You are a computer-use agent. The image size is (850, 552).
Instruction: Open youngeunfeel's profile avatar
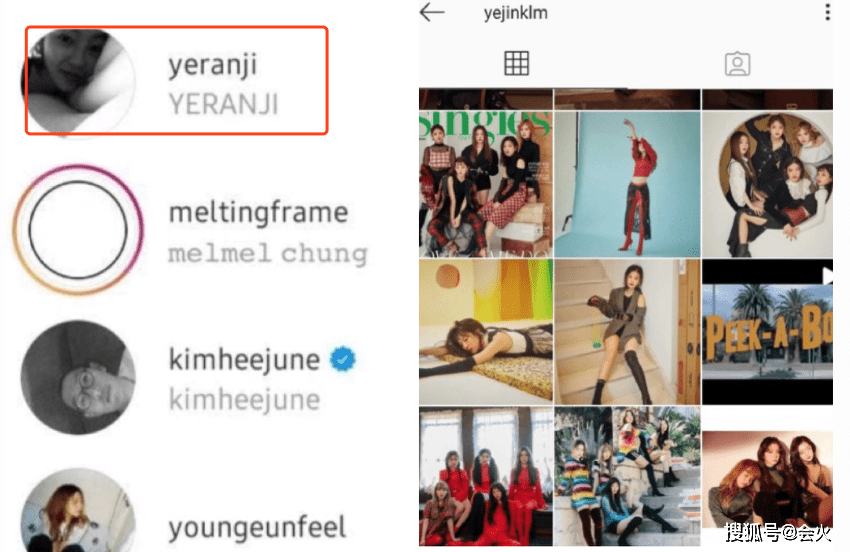tap(78, 510)
